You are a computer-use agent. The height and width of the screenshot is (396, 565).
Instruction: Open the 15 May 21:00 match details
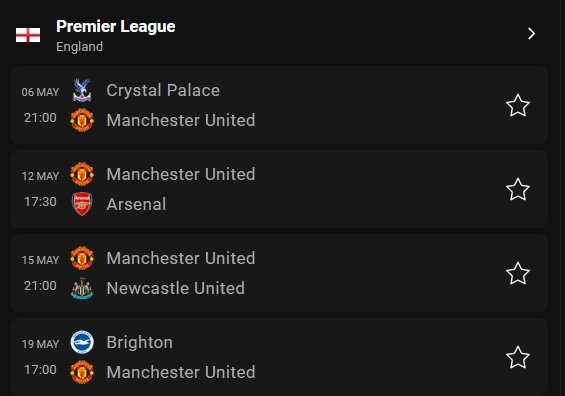279,273
